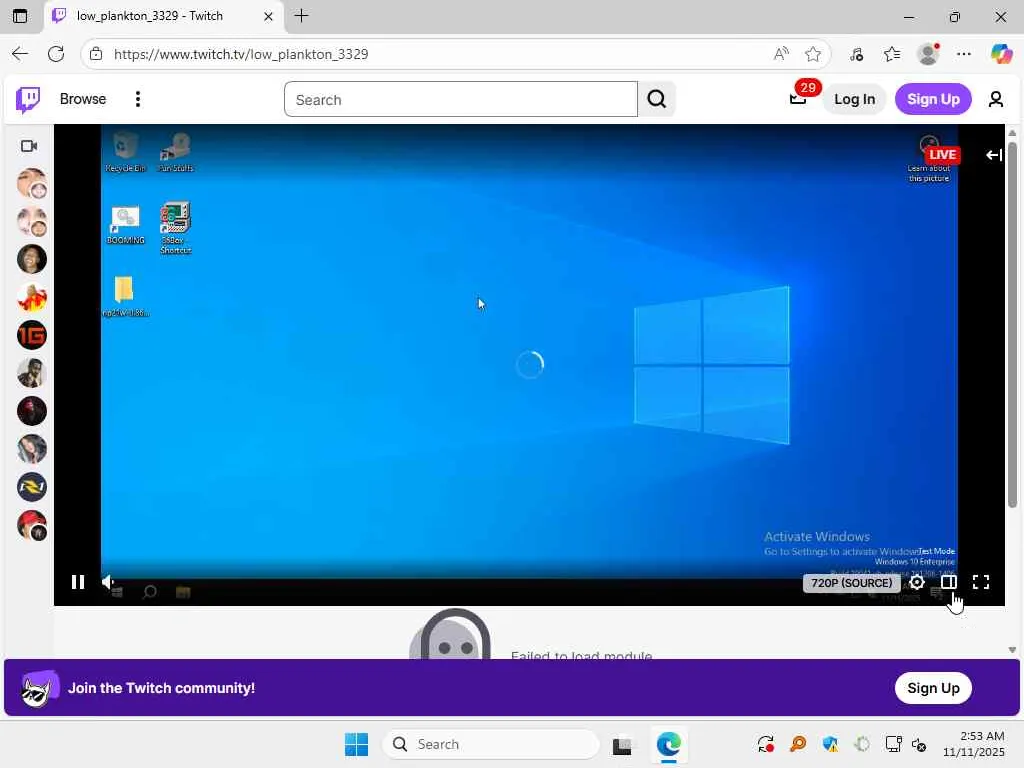Open the Browse page
The width and height of the screenshot is (1024, 768).
click(83, 99)
